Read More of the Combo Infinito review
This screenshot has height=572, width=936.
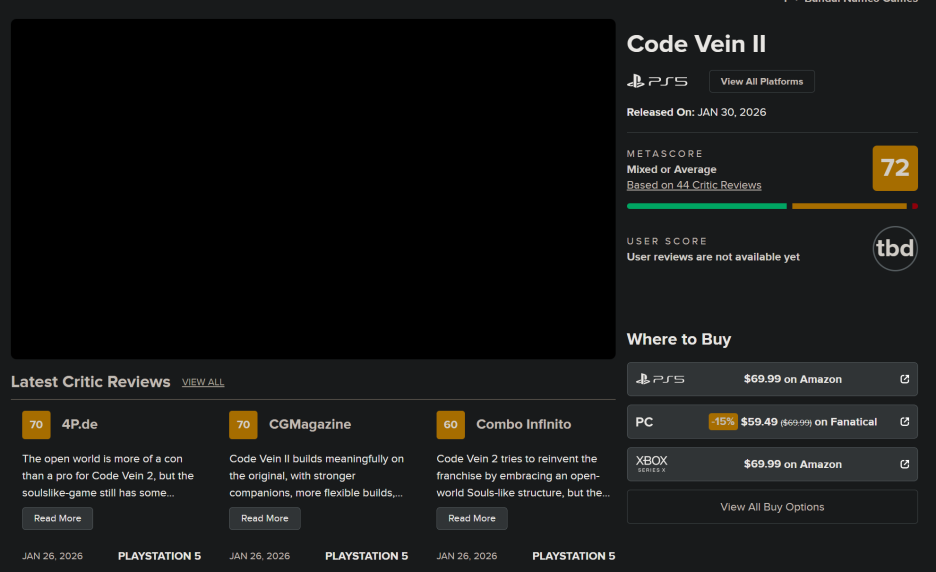[472, 518]
